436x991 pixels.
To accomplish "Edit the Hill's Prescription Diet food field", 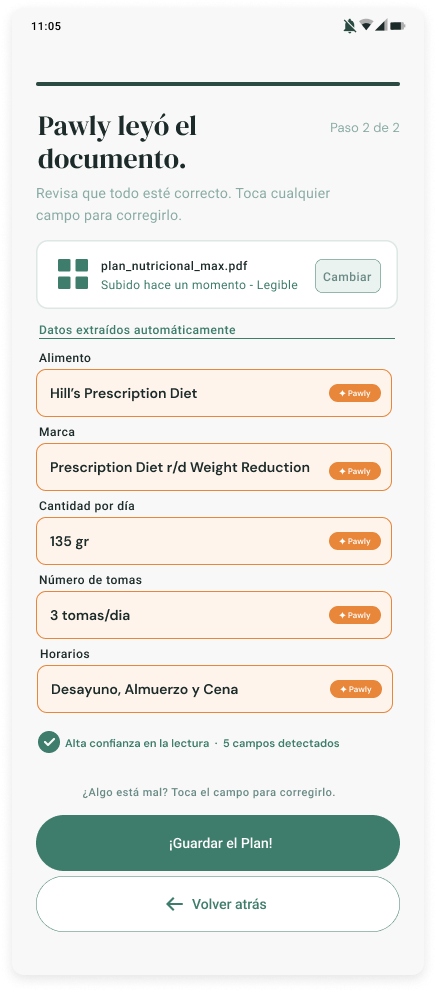I will 214,393.
